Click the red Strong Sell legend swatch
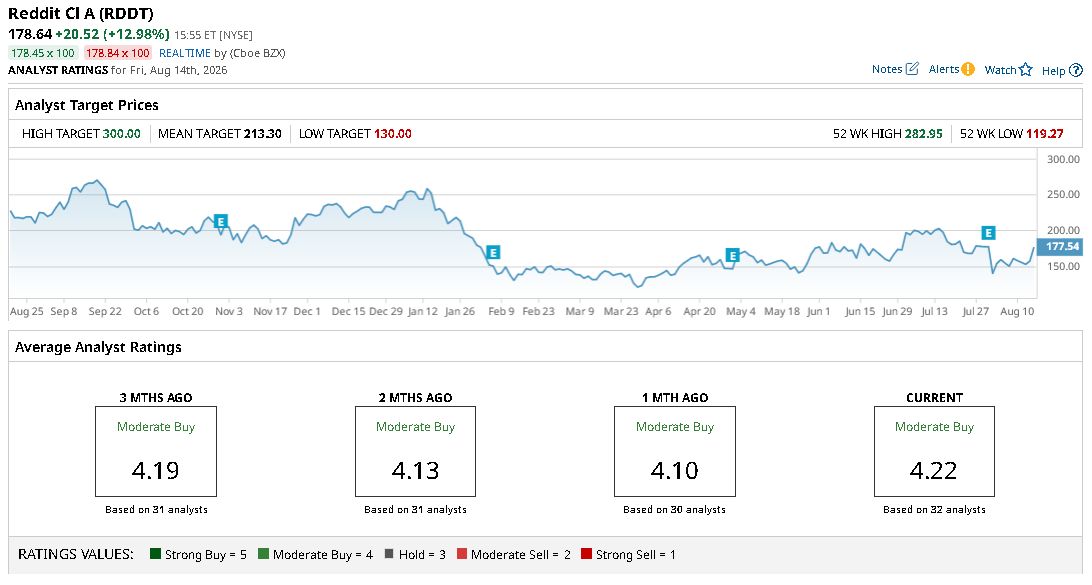This screenshot has width=1092, height=585. point(586,554)
